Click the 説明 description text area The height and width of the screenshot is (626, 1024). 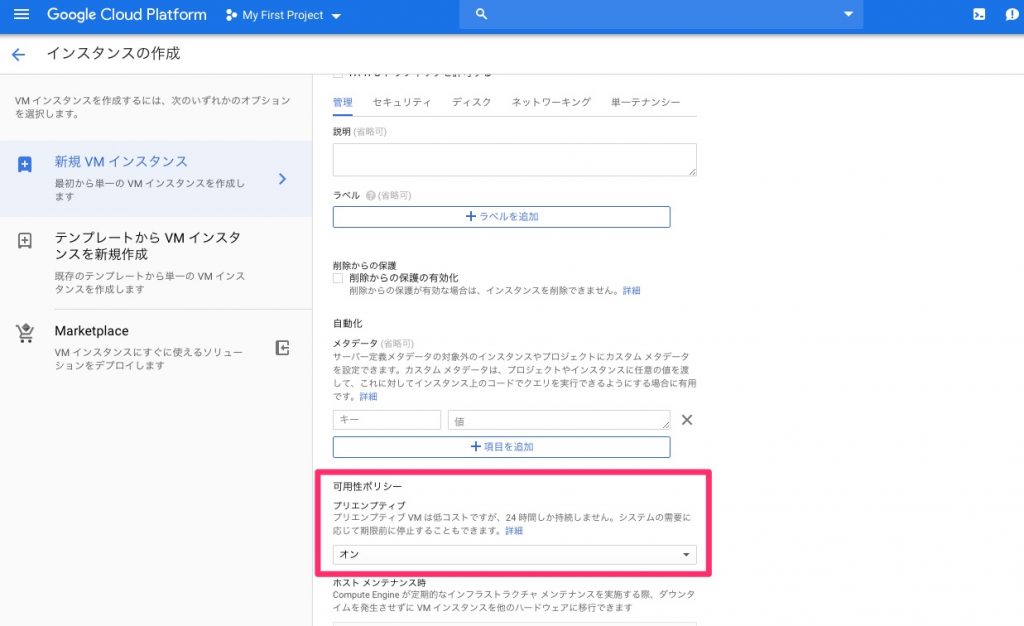(x=514, y=160)
